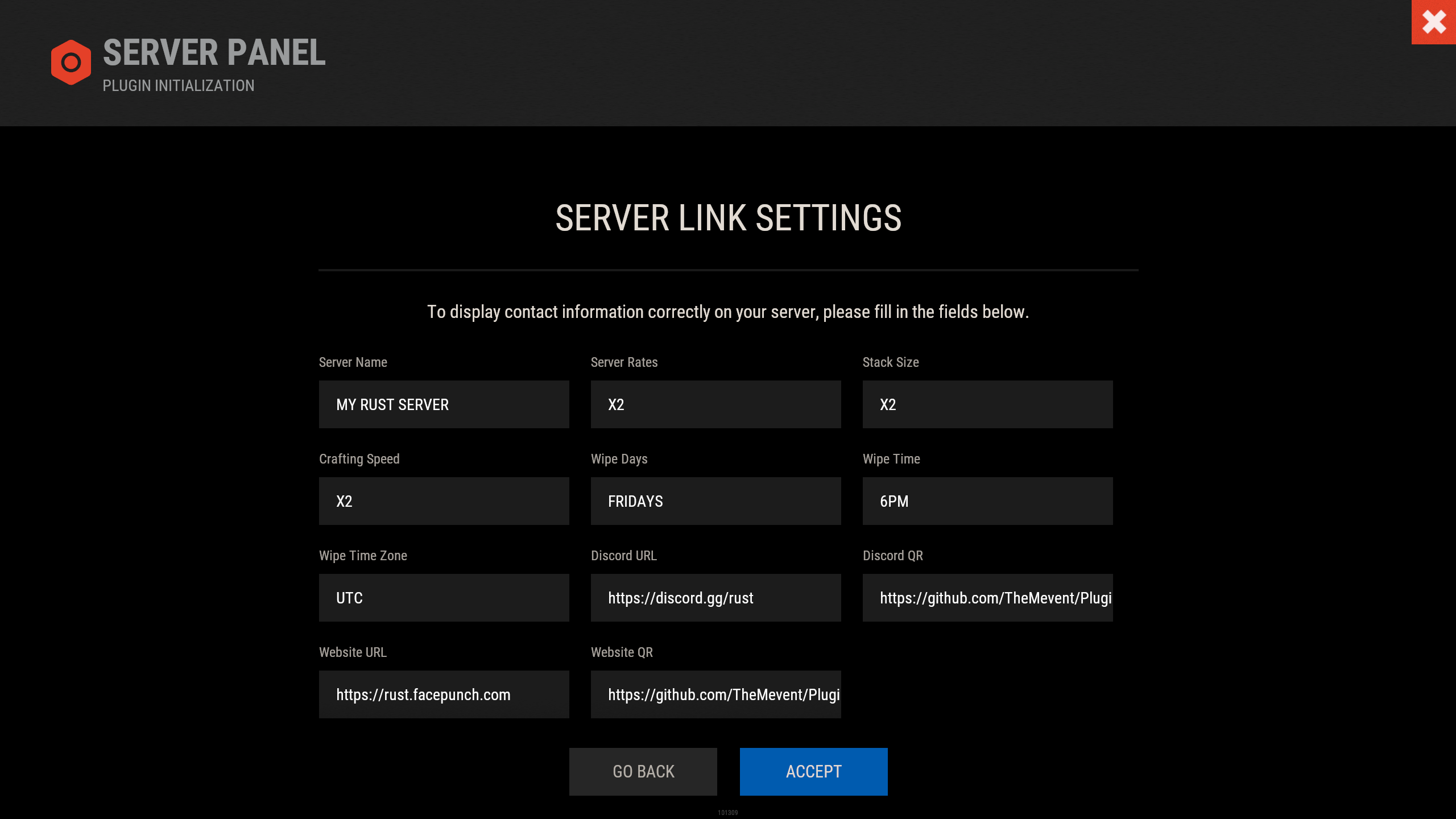
Task: Edit the Discord URL input field
Action: 715,598
